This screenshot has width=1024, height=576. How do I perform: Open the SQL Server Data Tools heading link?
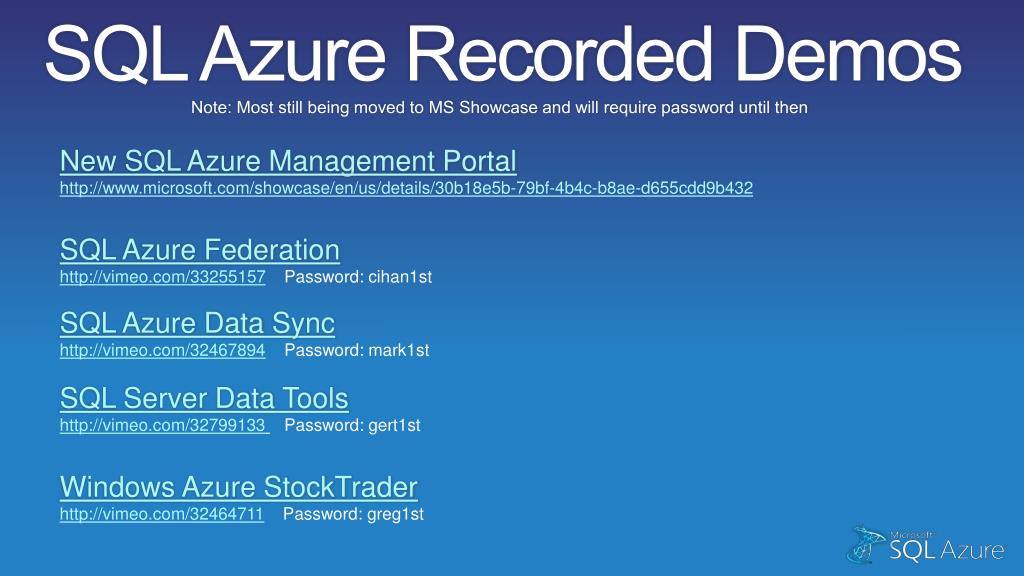click(204, 398)
